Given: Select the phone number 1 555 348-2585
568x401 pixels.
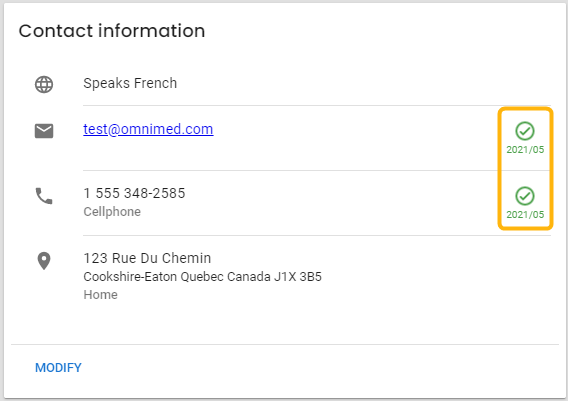Looking at the screenshot, I should click(x=134, y=193).
